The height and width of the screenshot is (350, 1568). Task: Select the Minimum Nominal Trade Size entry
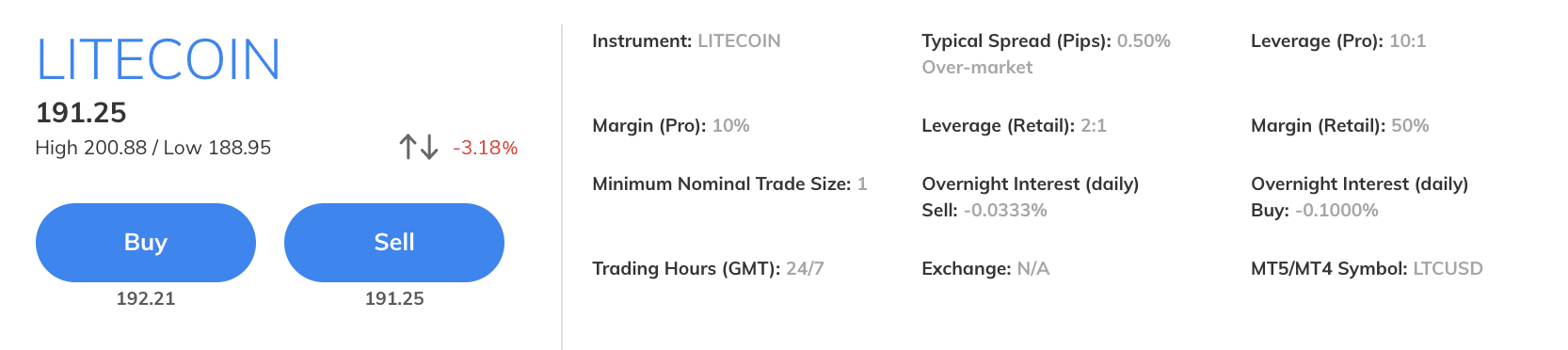(729, 184)
